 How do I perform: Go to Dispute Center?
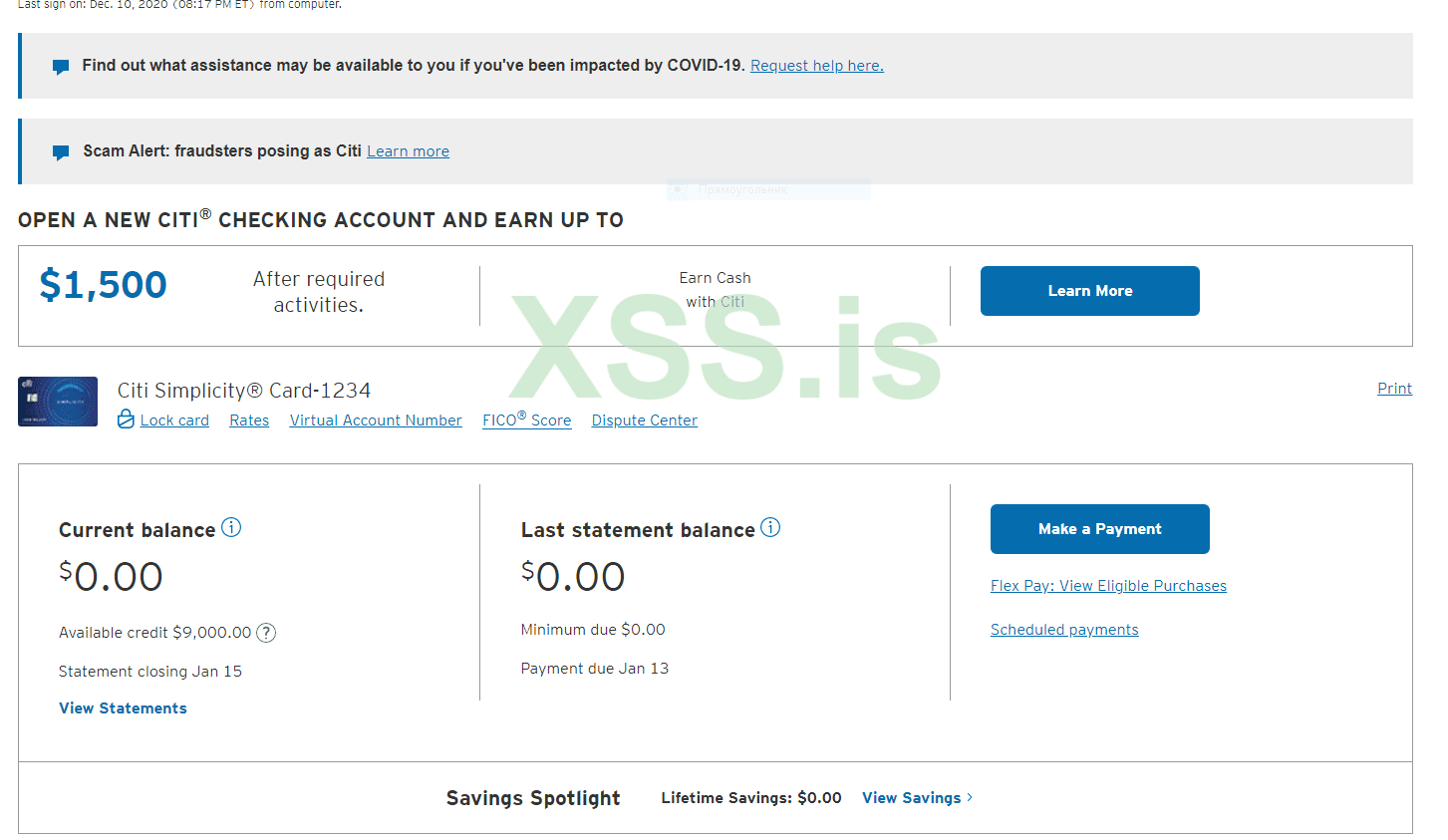(x=644, y=420)
